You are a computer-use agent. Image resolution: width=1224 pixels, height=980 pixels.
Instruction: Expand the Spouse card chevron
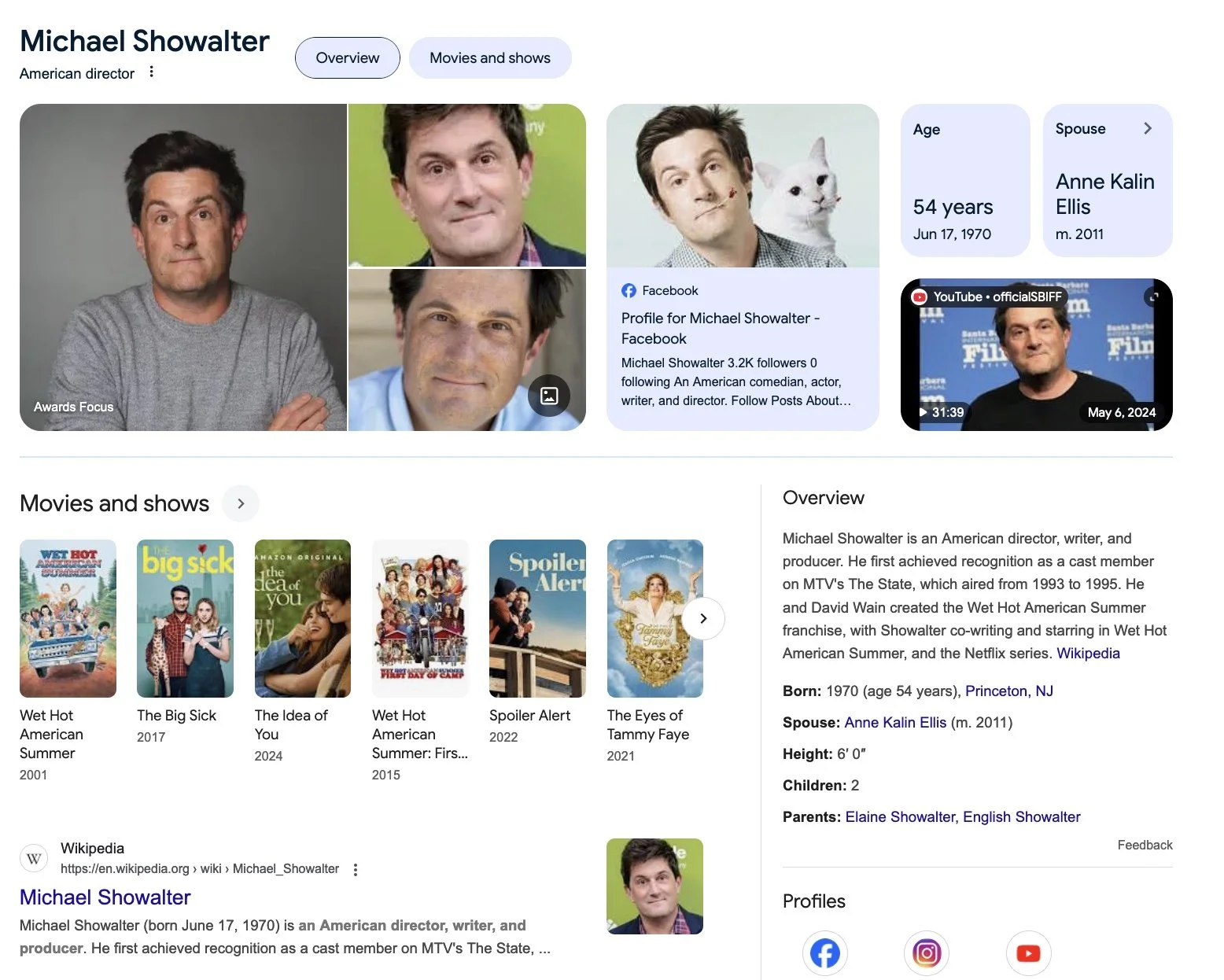click(x=1148, y=128)
